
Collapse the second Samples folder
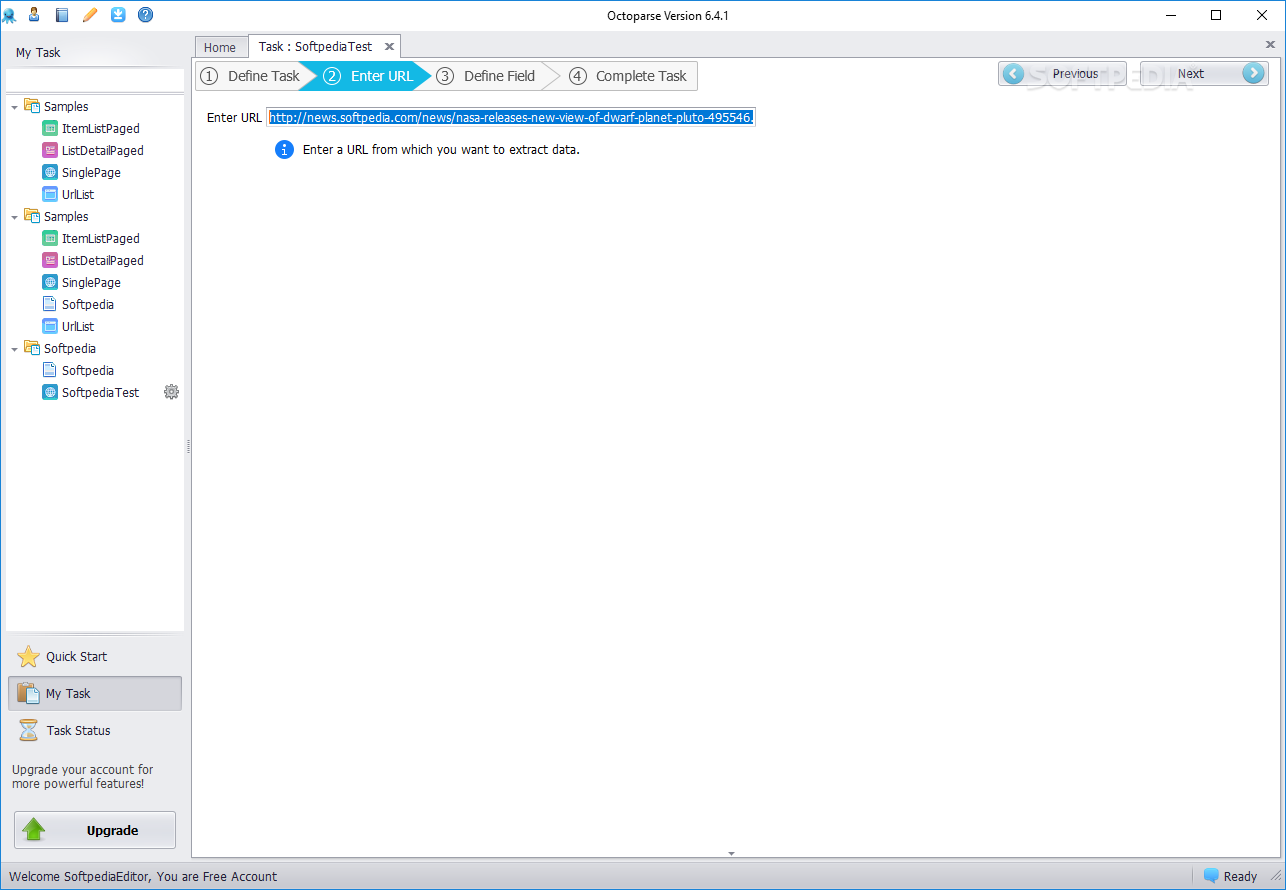14,217
